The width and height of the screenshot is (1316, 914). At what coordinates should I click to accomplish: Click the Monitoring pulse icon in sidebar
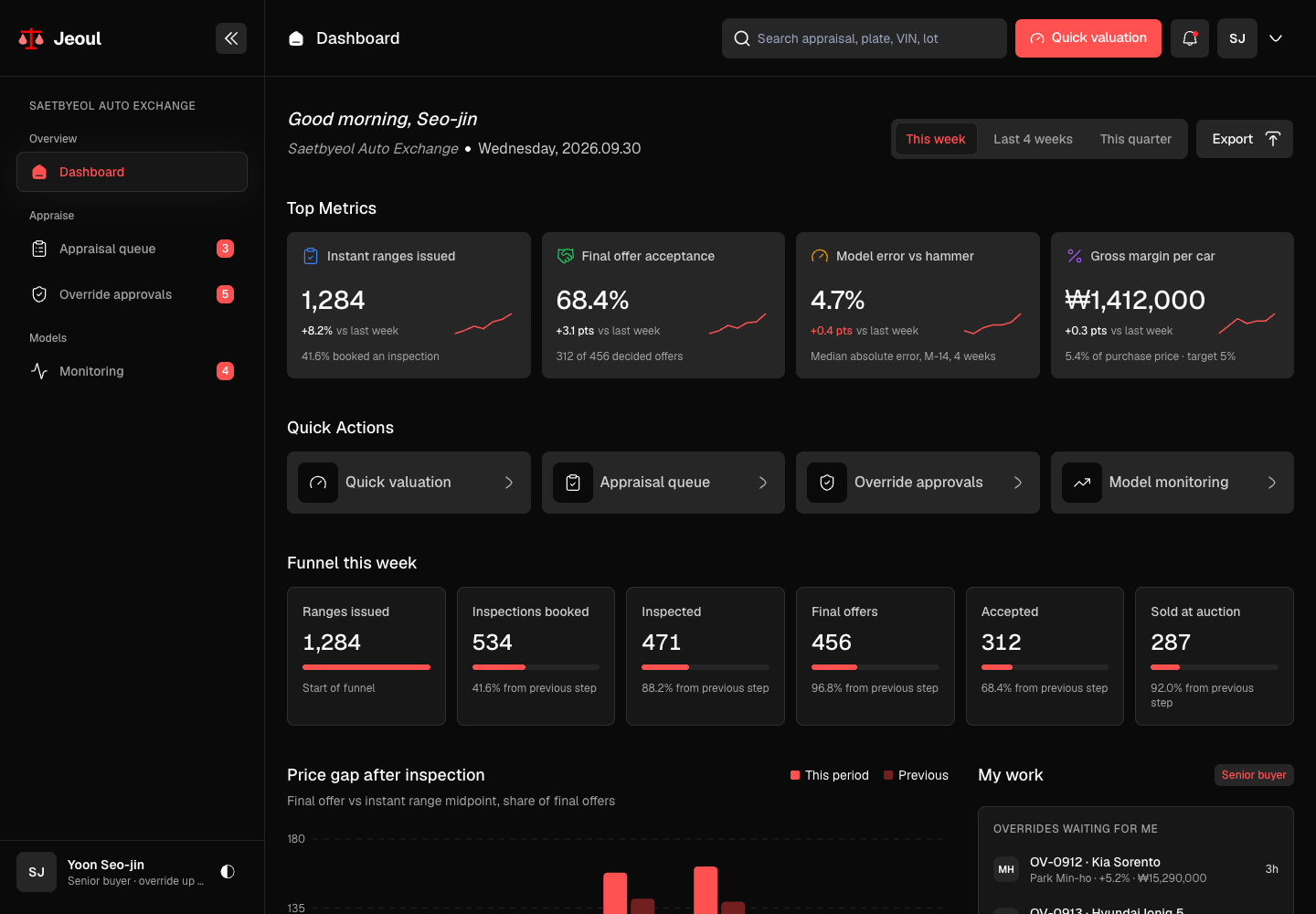click(x=39, y=371)
